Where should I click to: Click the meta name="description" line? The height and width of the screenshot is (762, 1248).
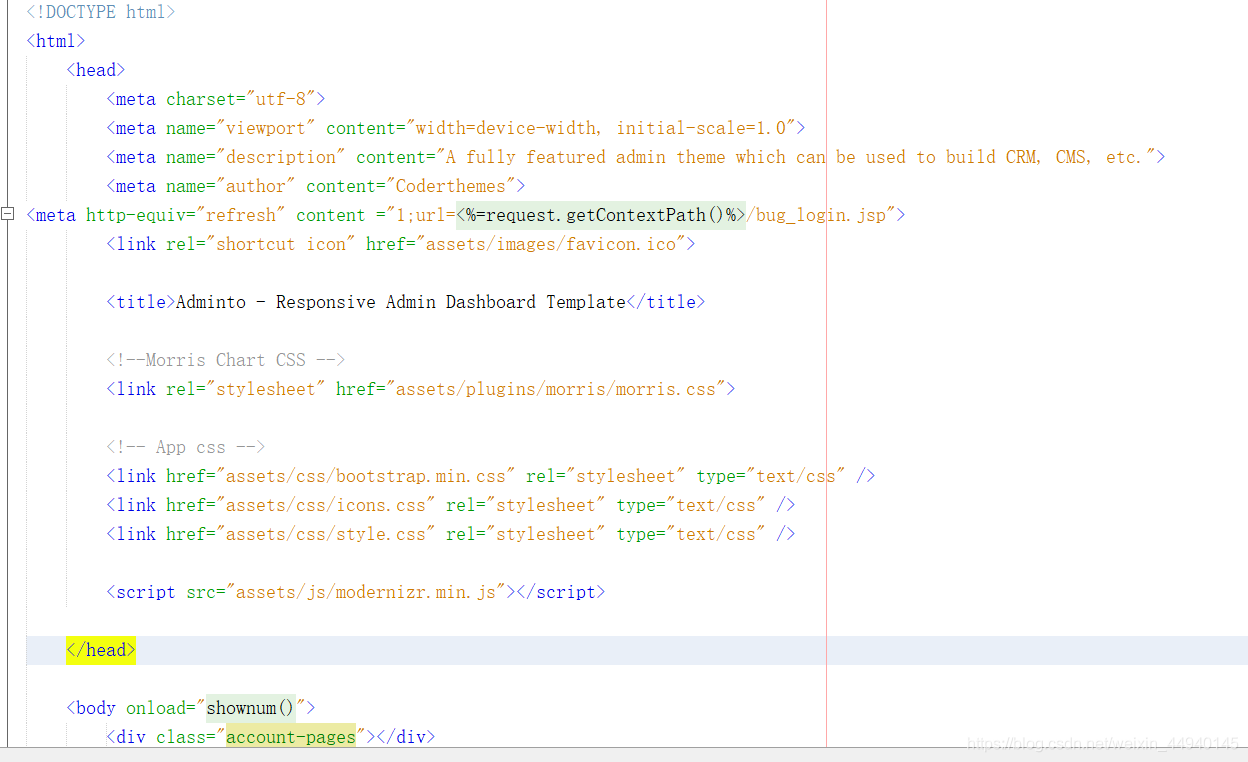[636, 157]
